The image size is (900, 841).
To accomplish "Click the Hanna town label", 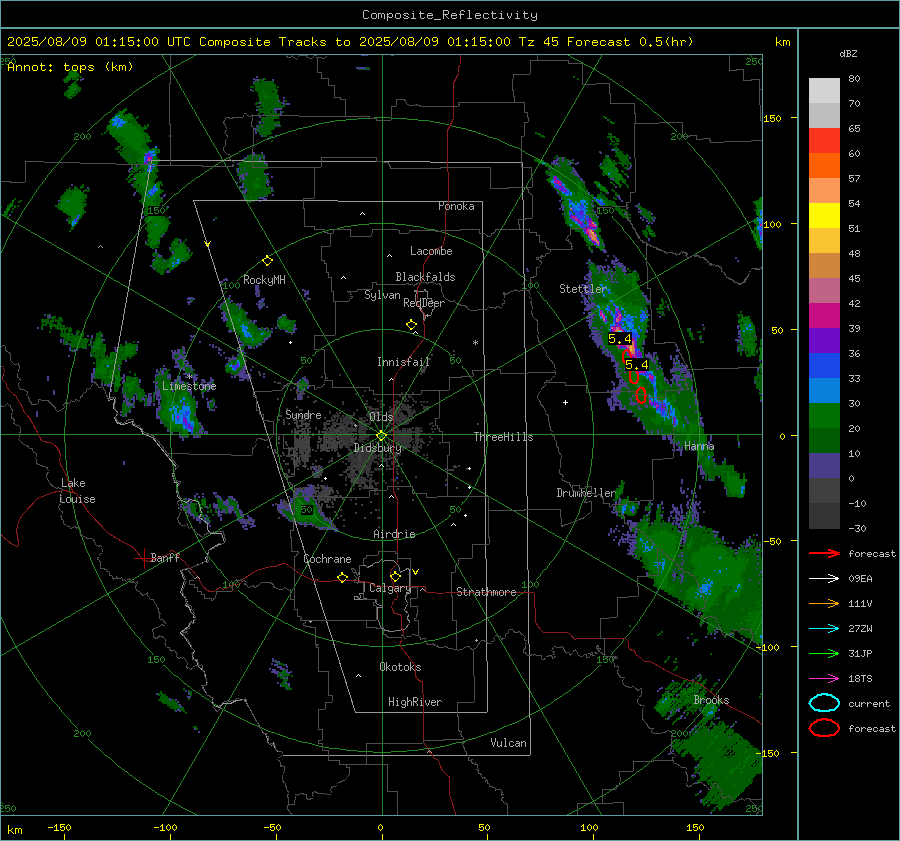I will click(x=699, y=446).
